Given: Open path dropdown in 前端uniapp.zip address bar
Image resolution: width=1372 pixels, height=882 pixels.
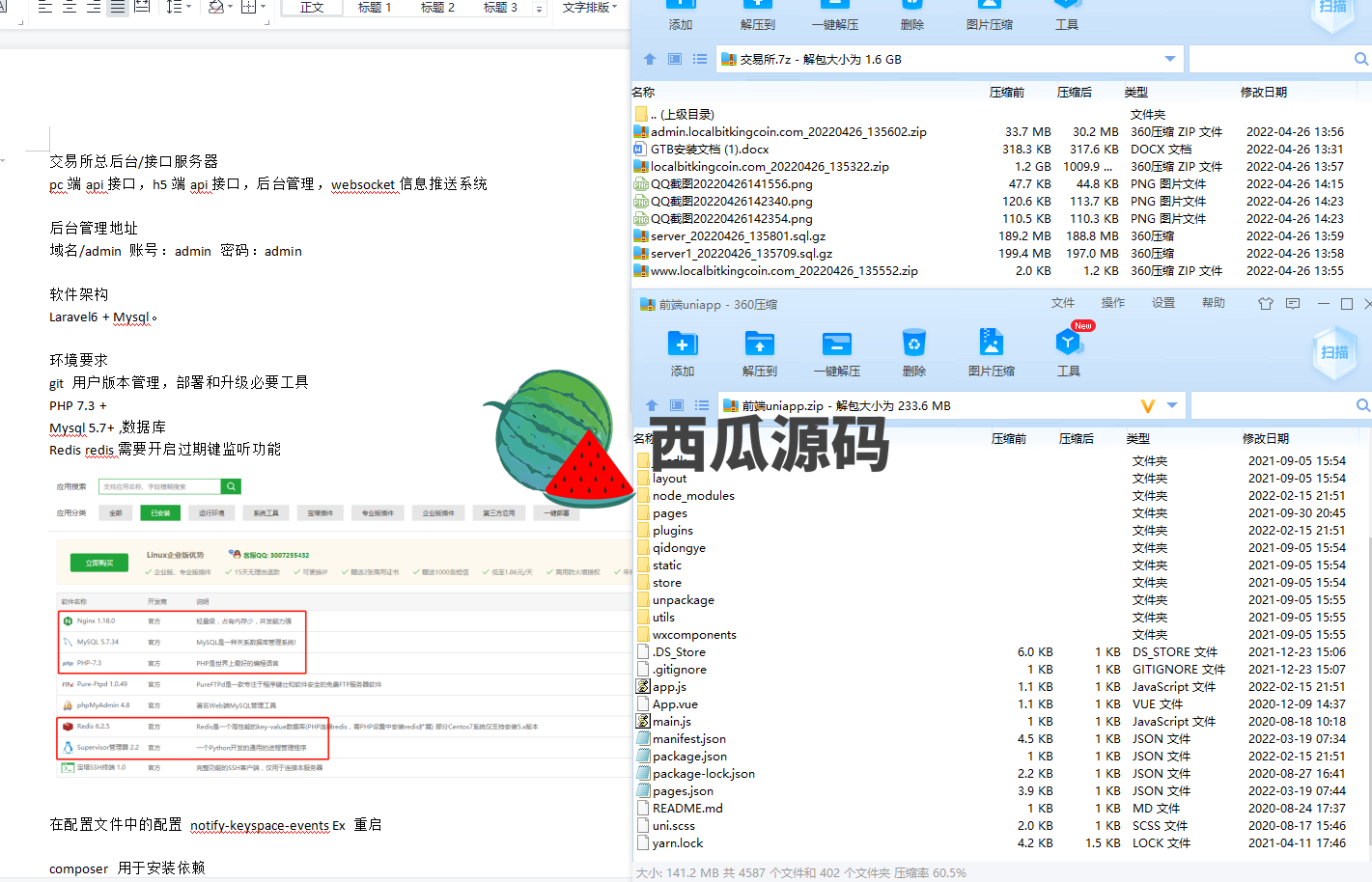Looking at the screenshot, I should pyautogui.click(x=1172, y=405).
